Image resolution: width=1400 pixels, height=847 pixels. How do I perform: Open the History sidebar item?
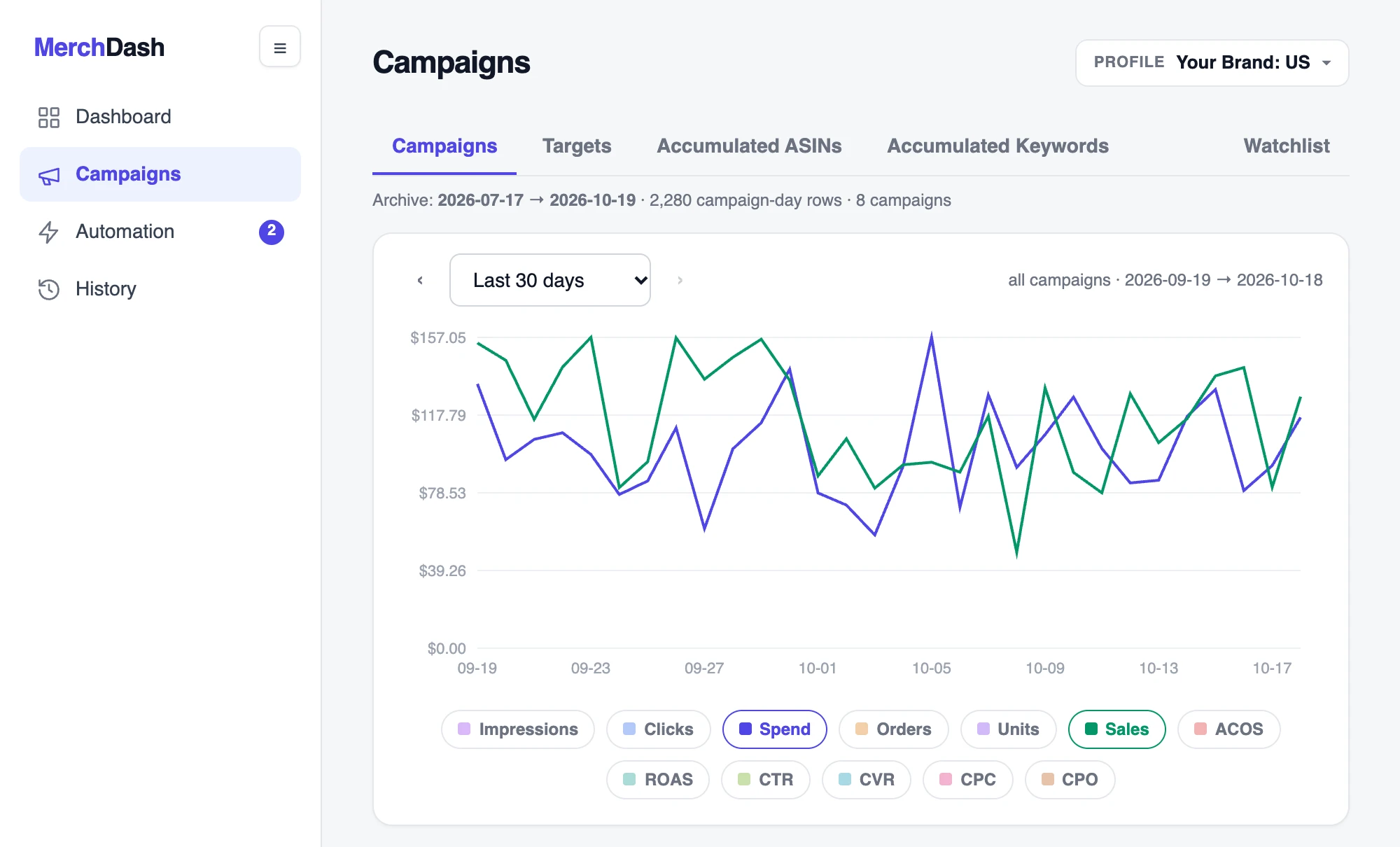tap(160, 289)
